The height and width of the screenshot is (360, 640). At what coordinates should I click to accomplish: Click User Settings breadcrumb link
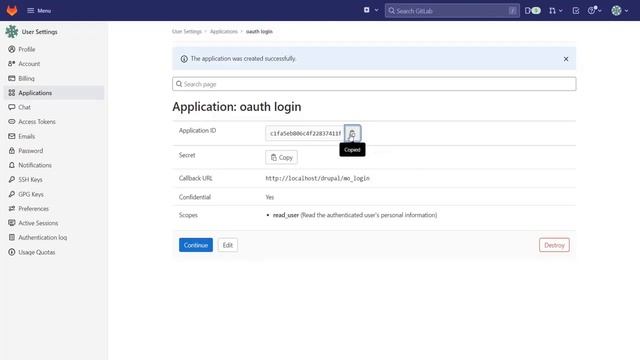click(187, 31)
